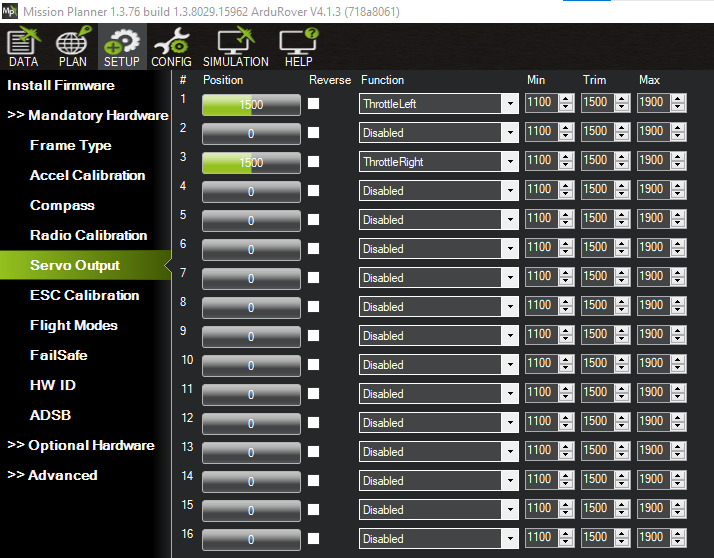Screen dimensions: 714x558
Task: Open the ADSB page
Action: [50, 415]
